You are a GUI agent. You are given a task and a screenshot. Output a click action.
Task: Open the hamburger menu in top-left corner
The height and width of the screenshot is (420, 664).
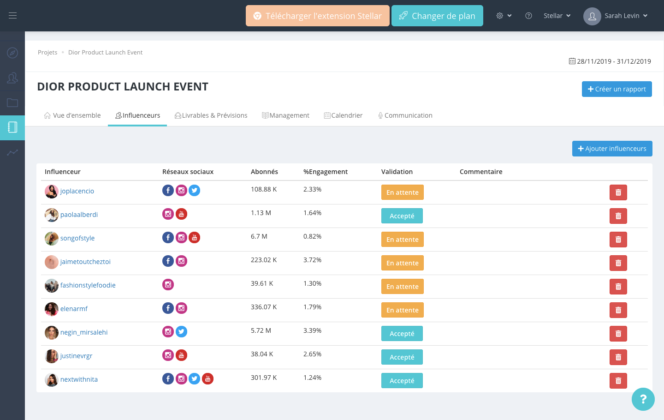tap(11, 16)
